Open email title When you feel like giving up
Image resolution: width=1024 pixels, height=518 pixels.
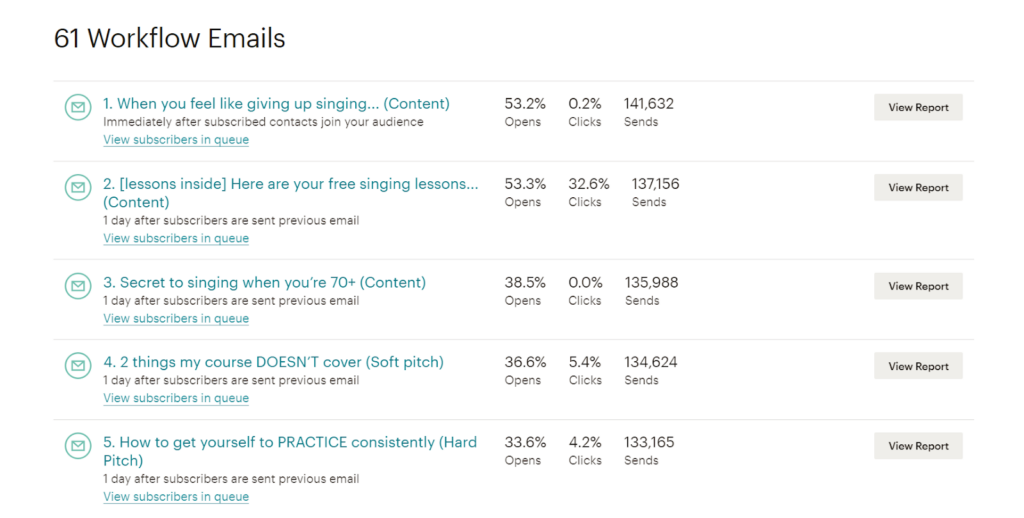pyautogui.click(x=276, y=104)
